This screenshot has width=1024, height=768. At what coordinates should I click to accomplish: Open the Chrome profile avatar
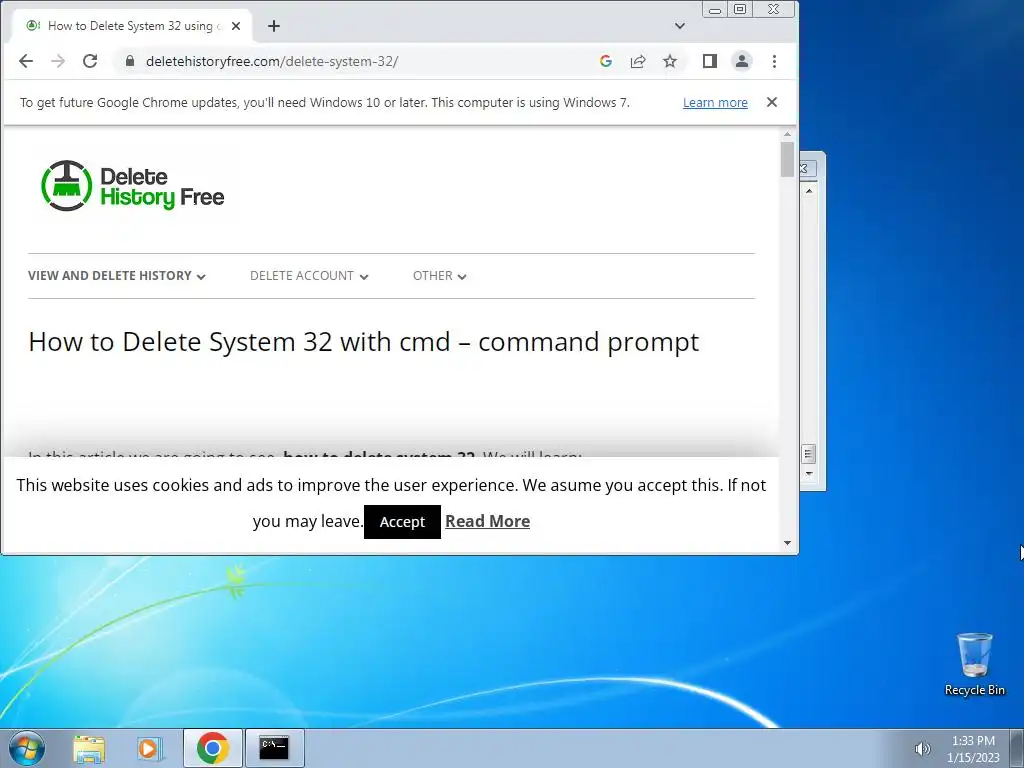click(742, 61)
